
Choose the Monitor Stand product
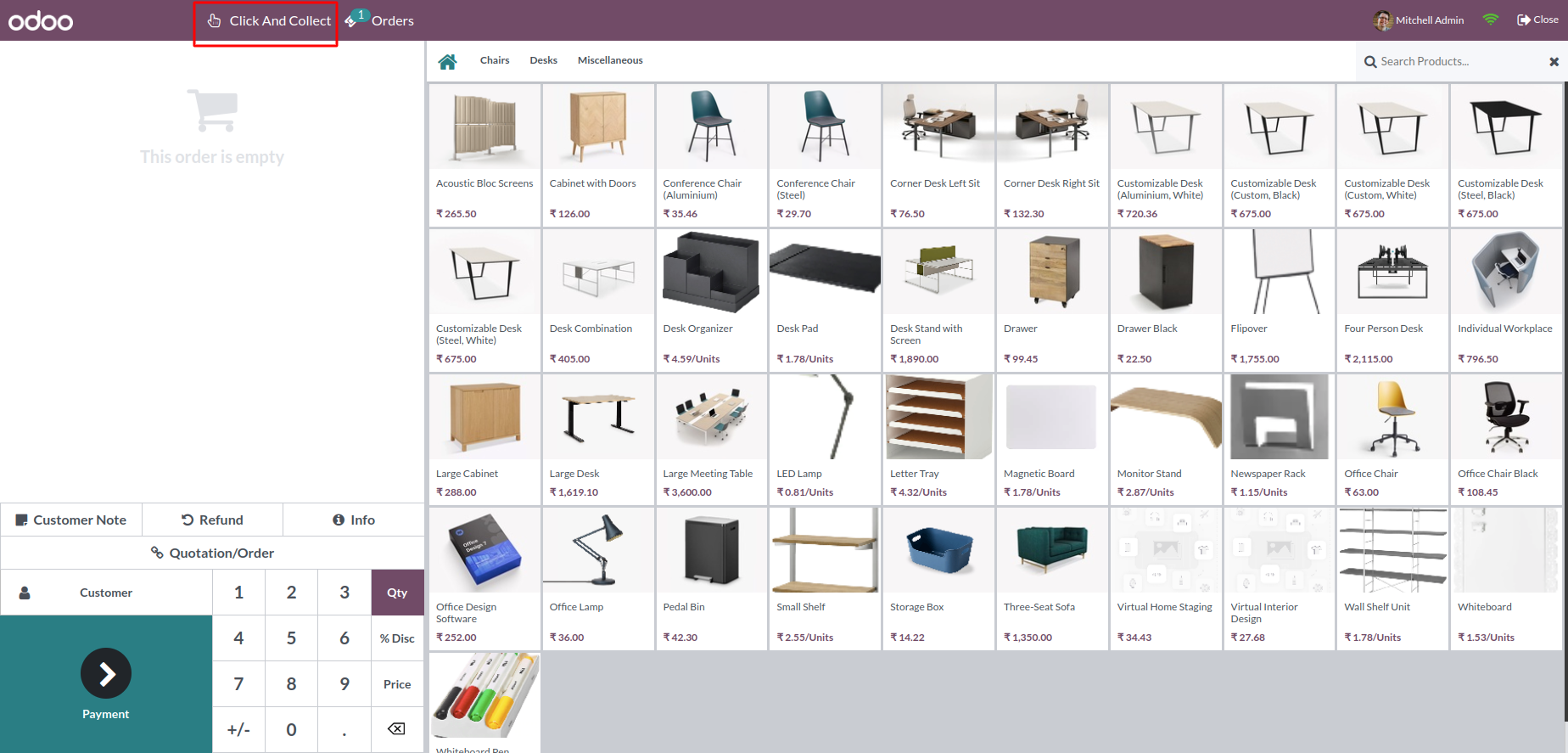1166,439
